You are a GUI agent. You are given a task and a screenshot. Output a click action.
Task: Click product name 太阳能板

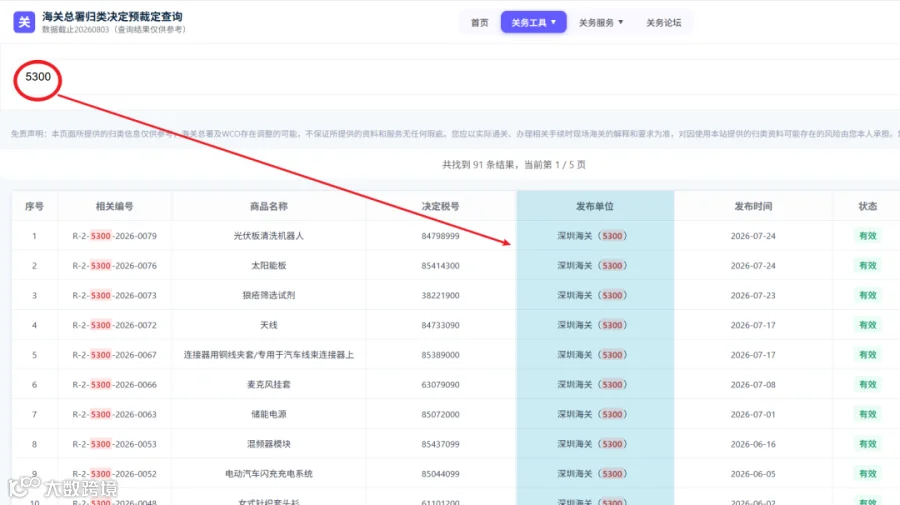click(269, 266)
